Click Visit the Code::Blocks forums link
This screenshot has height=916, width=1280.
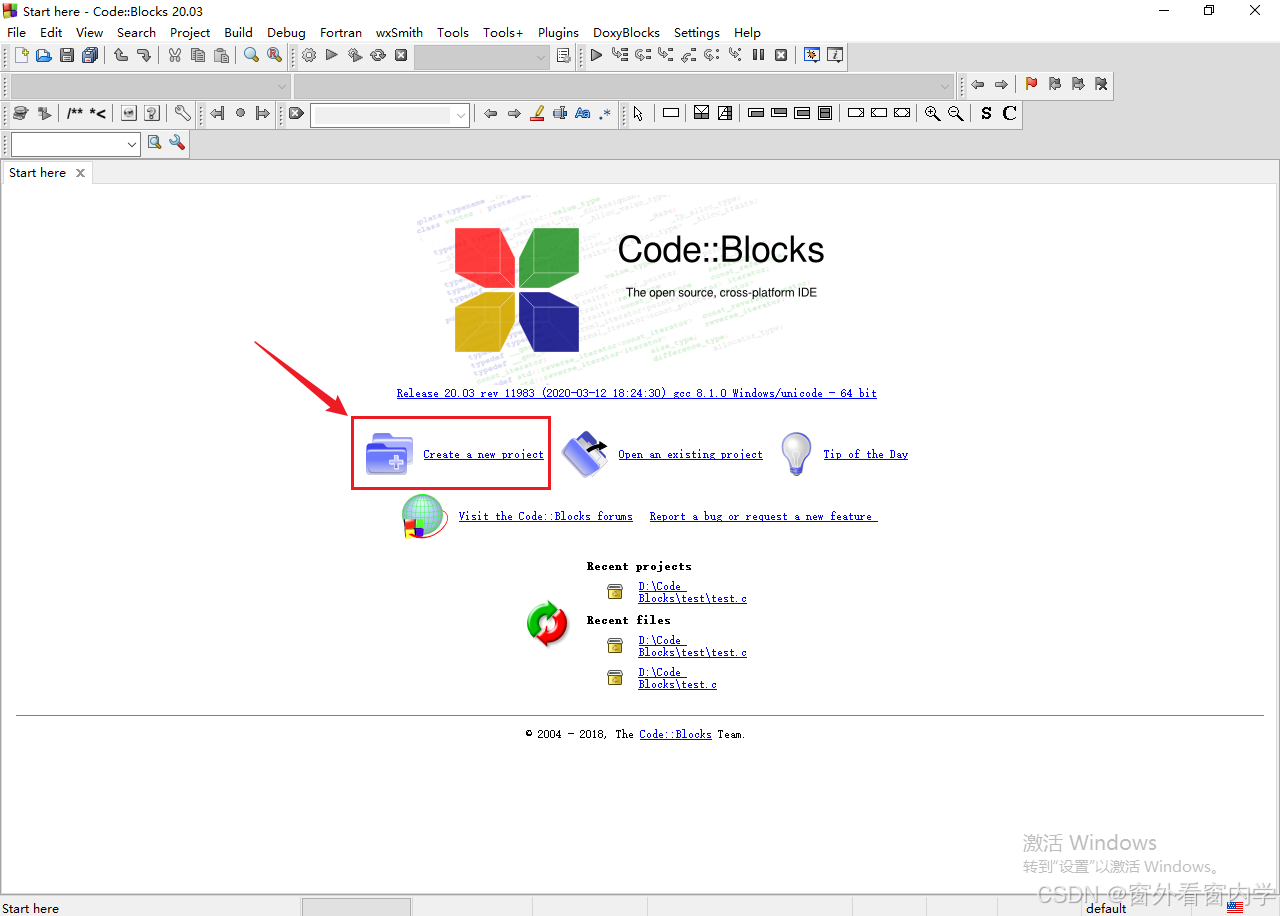point(546,516)
